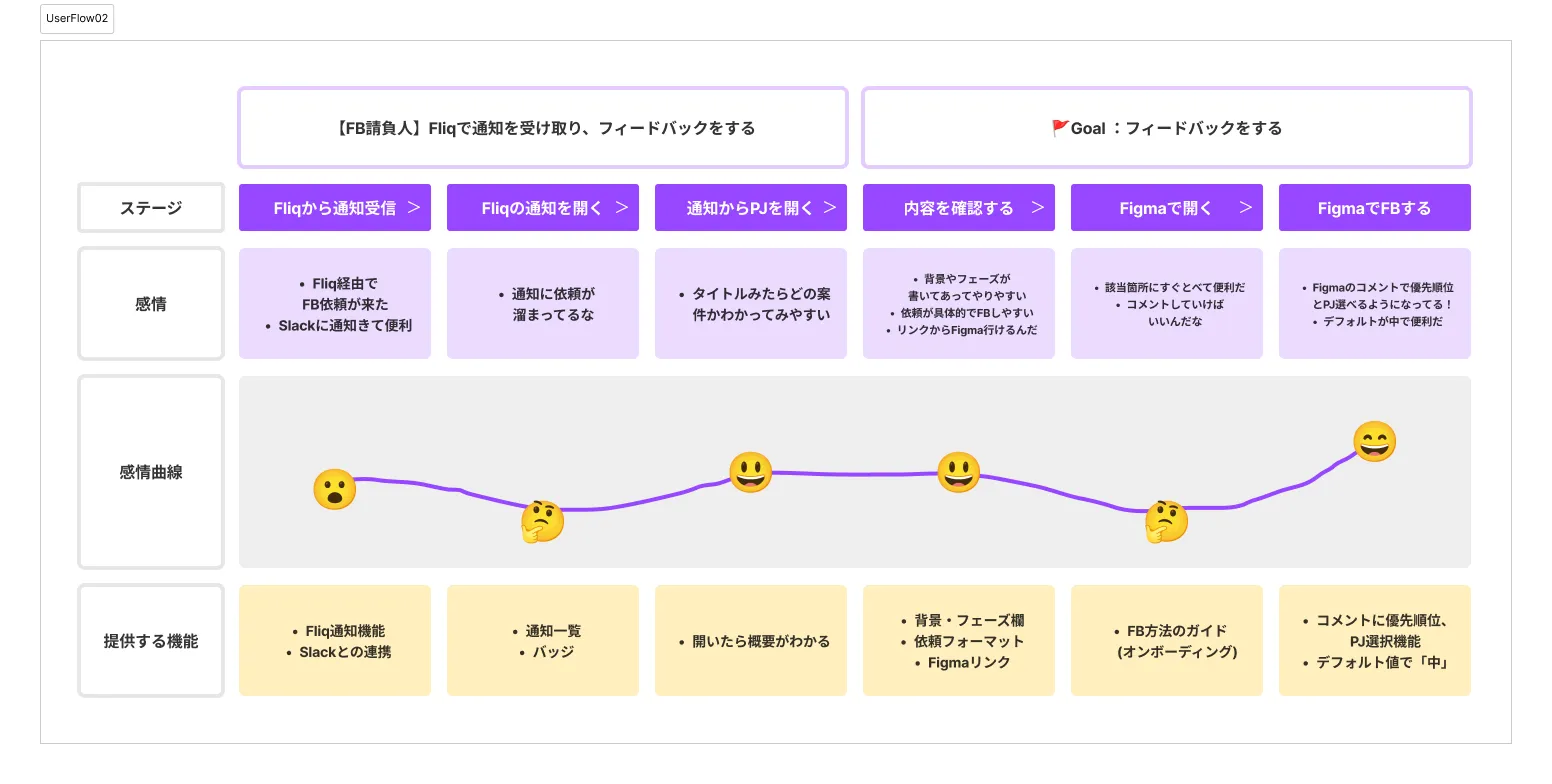Click the text タイトルみたらどの案件かわかってみやすい
Screen dimensions: 1552x784
point(761,304)
